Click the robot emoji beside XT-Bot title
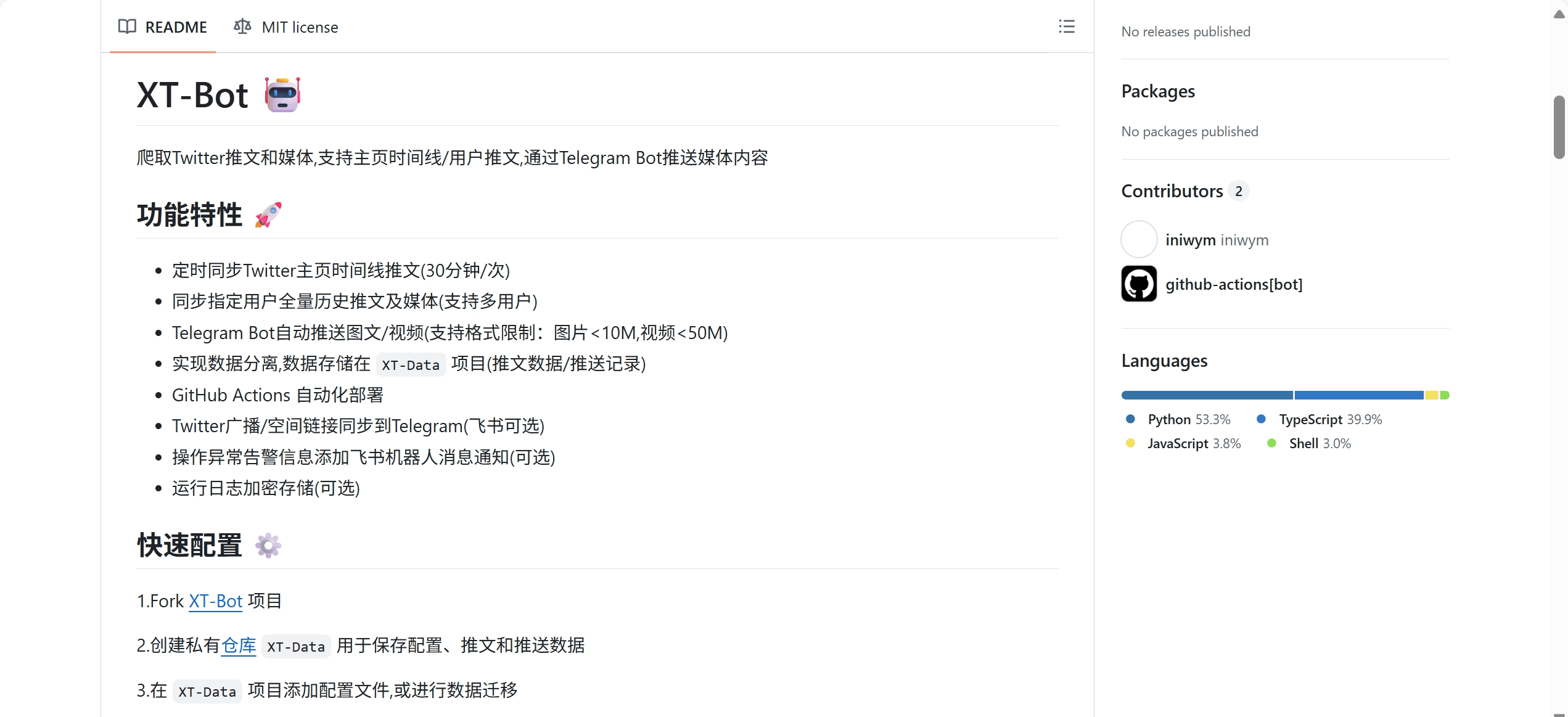The height and width of the screenshot is (717, 1568). pyautogui.click(x=282, y=94)
